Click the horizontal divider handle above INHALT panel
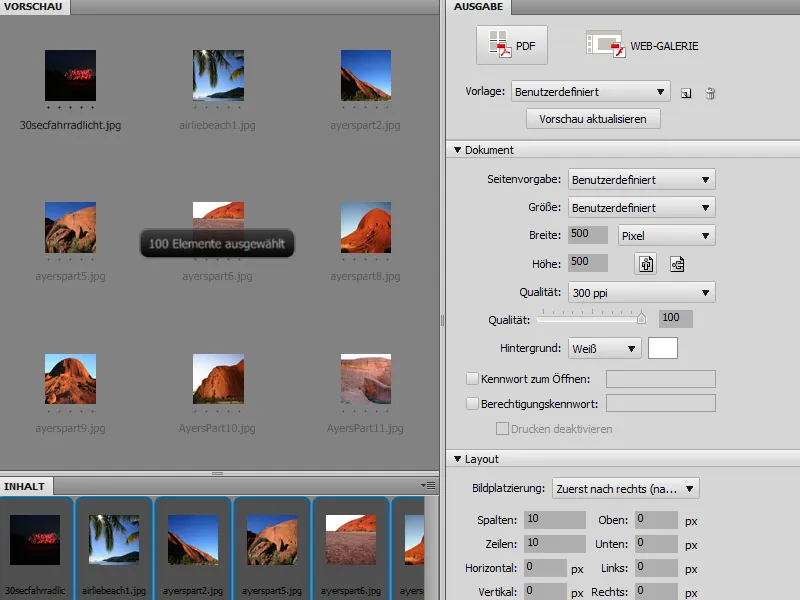Screen dimensions: 800x600 (217, 473)
